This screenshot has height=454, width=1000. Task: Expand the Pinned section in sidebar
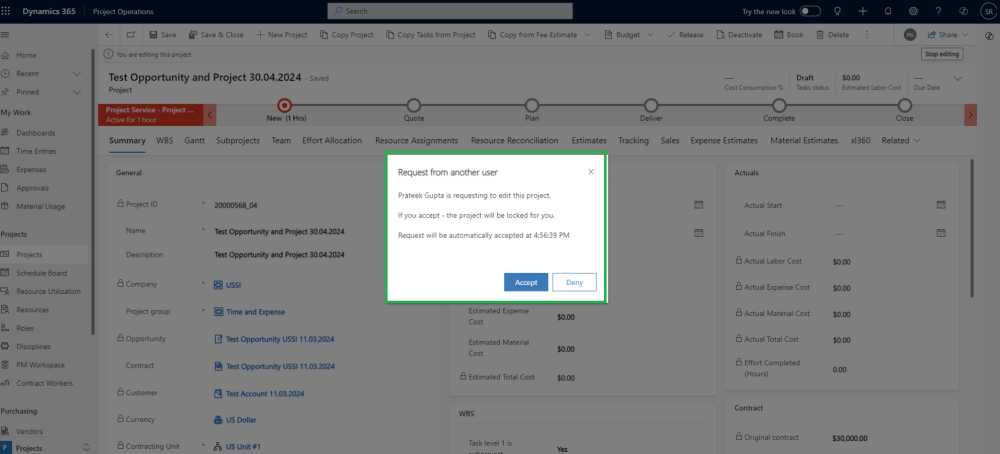(x=77, y=92)
